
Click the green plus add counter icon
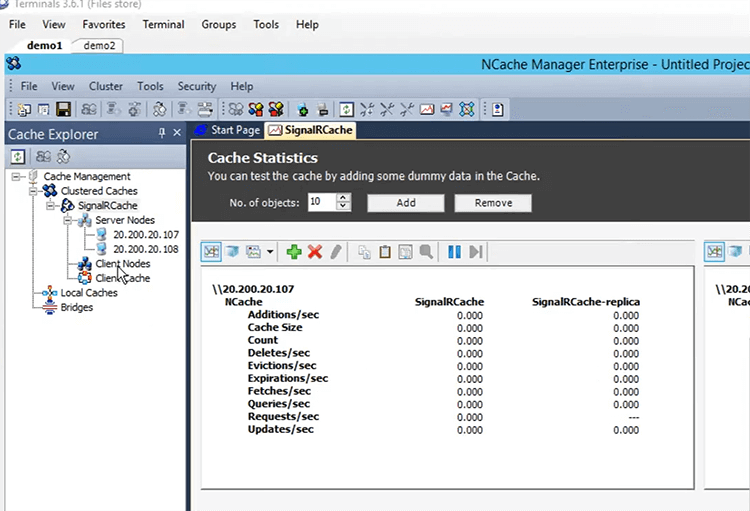pyautogui.click(x=294, y=252)
